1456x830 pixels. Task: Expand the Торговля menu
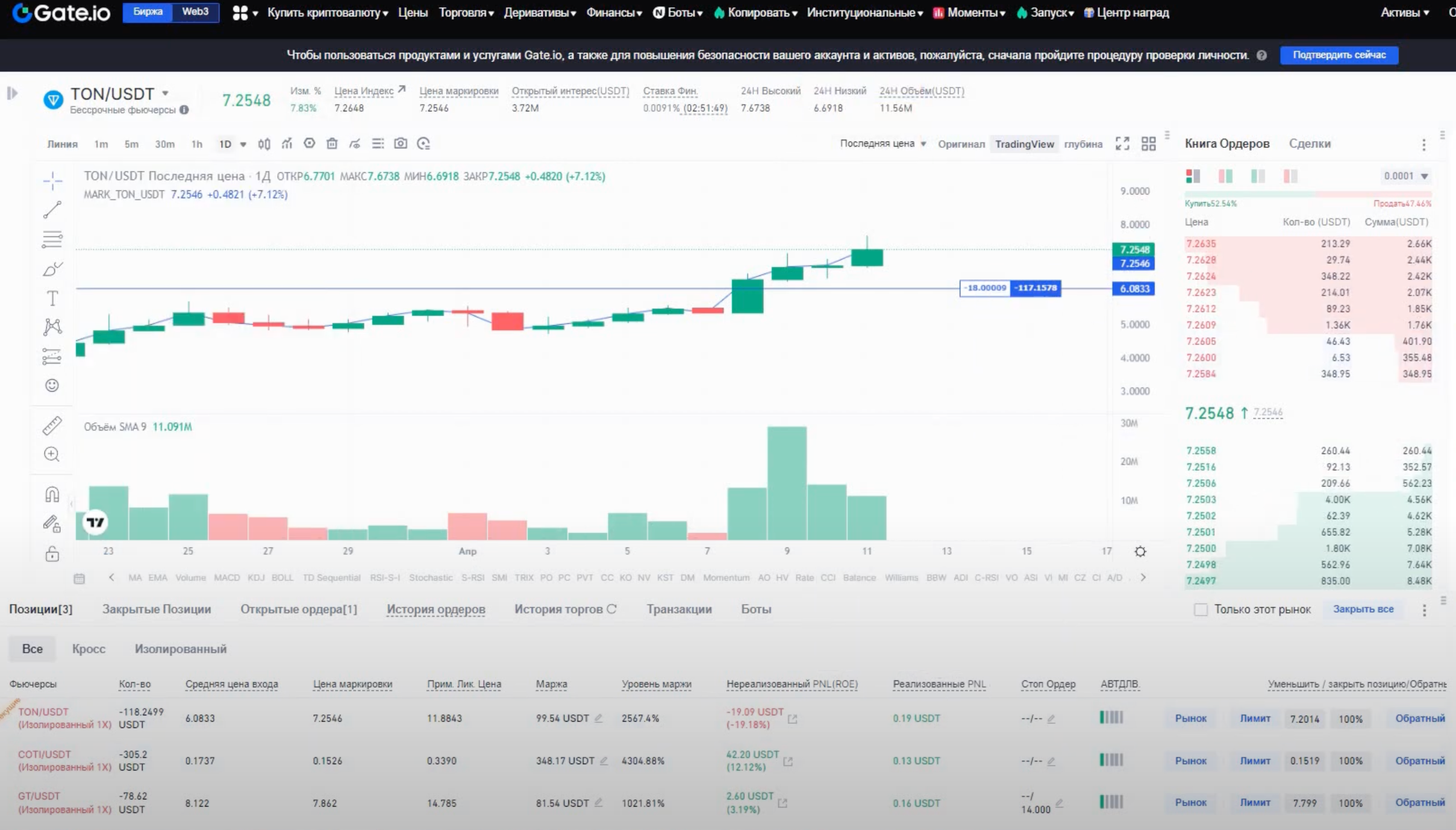click(466, 13)
